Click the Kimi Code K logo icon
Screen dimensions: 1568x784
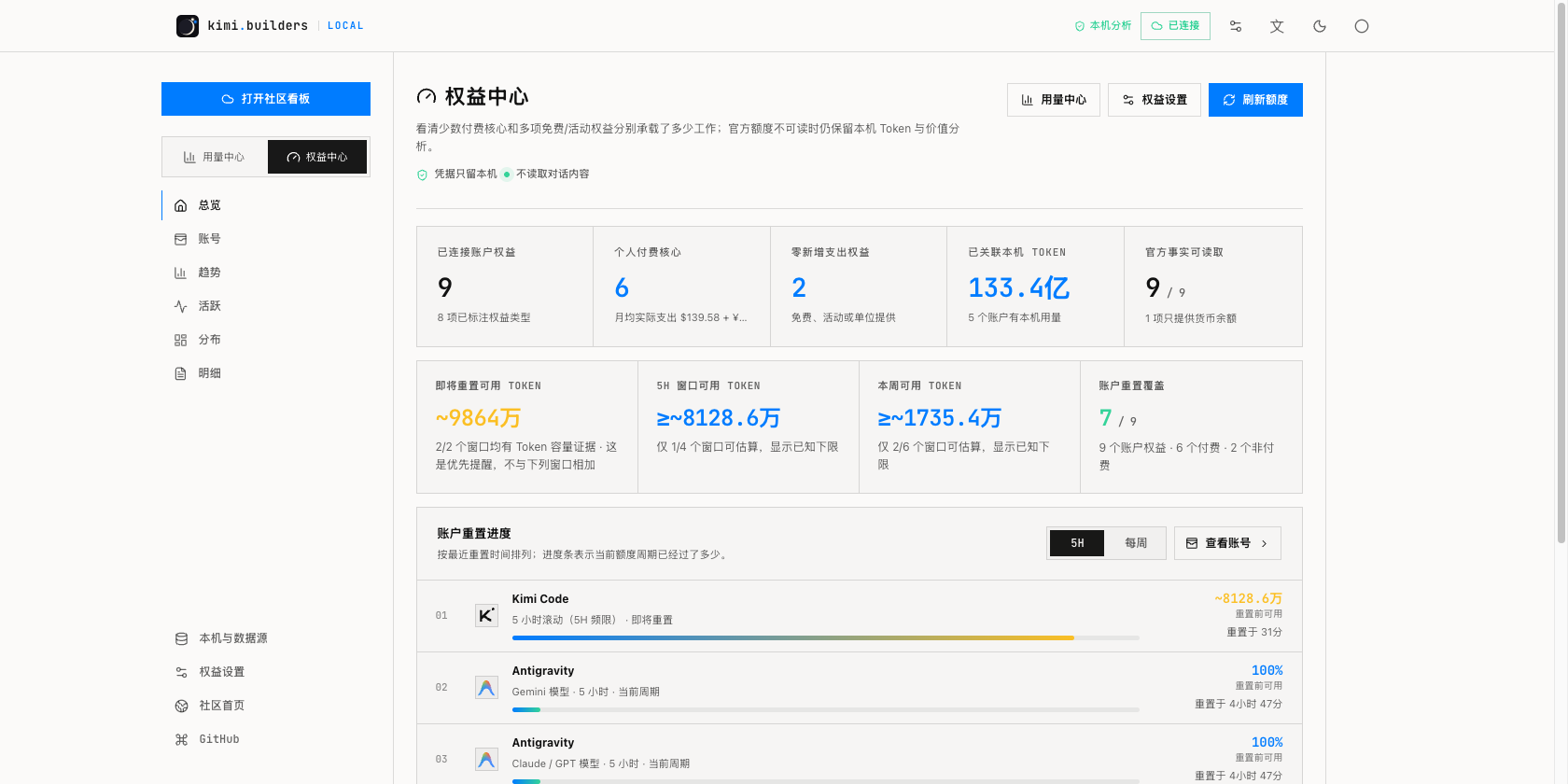[x=486, y=615]
